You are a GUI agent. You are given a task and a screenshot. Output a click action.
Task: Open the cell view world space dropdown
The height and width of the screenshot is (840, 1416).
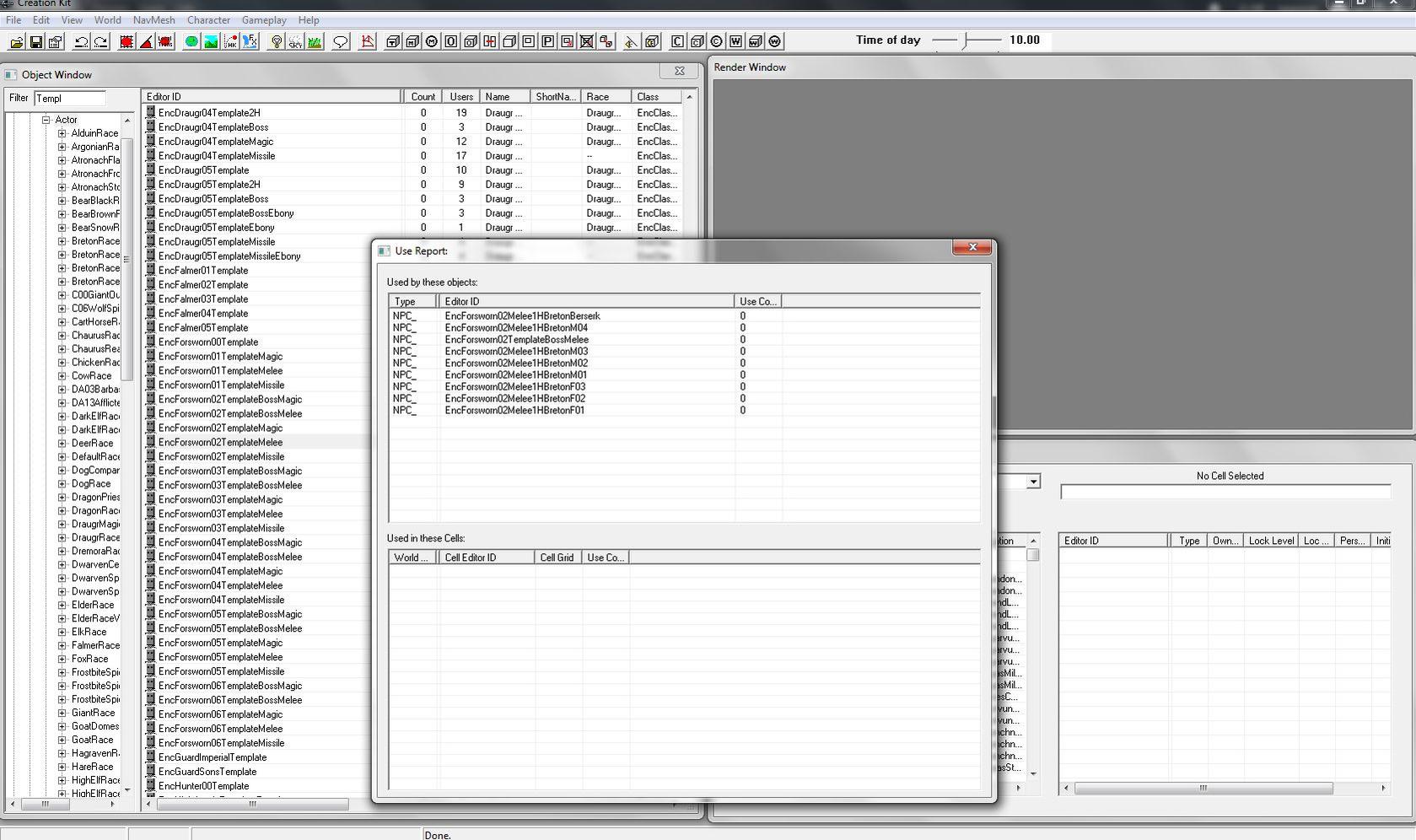(1033, 482)
